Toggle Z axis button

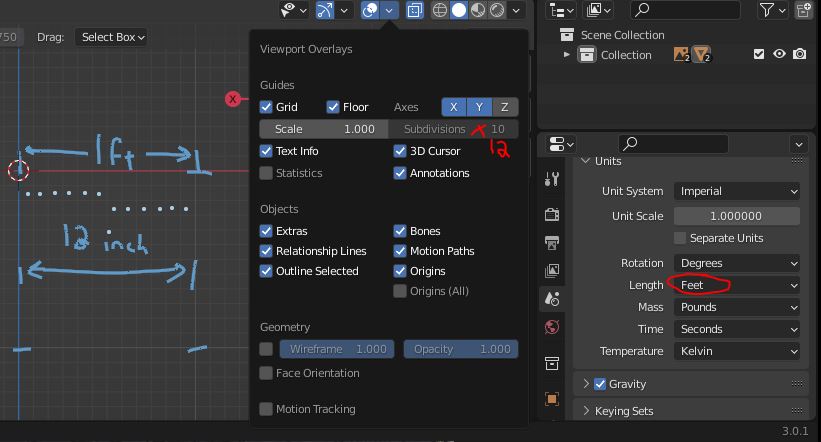(x=505, y=107)
